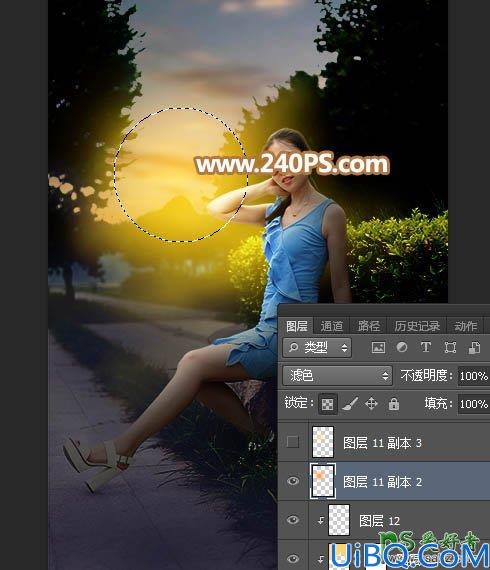
Task: Click the 填充 100% fill field
Action: [x=474, y=404]
